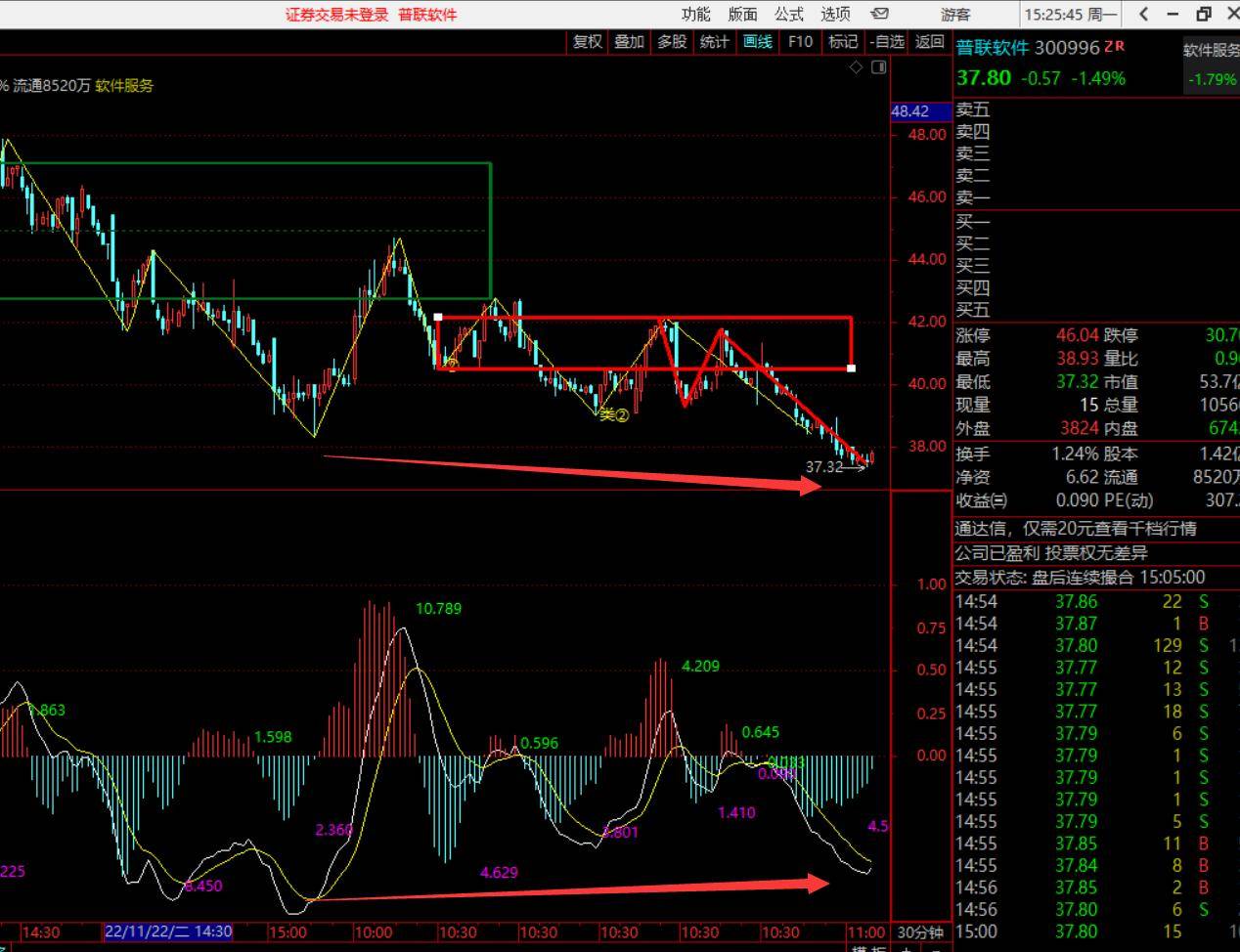The image size is (1240, 952).
Task: Click the 4.209 MACD label
Action: click(700, 667)
